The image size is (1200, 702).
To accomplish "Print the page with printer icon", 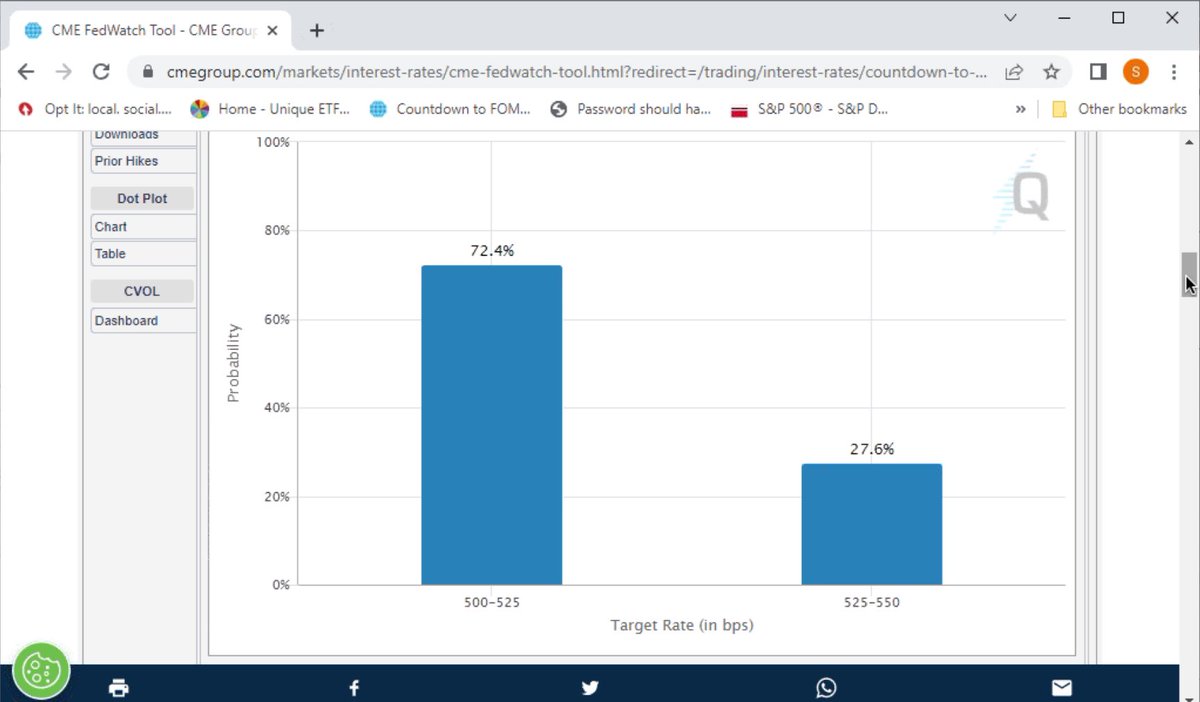I will point(118,687).
